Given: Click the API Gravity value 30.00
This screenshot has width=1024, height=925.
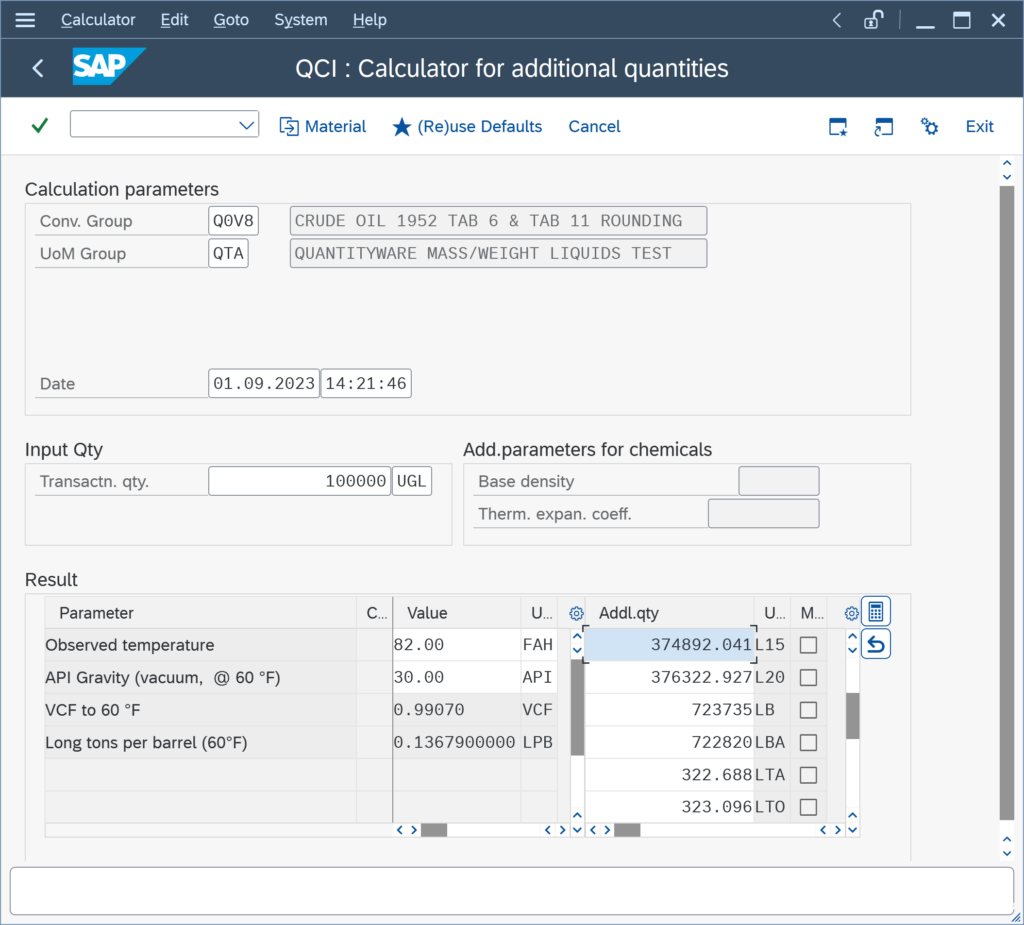Looking at the screenshot, I should (x=456, y=677).
